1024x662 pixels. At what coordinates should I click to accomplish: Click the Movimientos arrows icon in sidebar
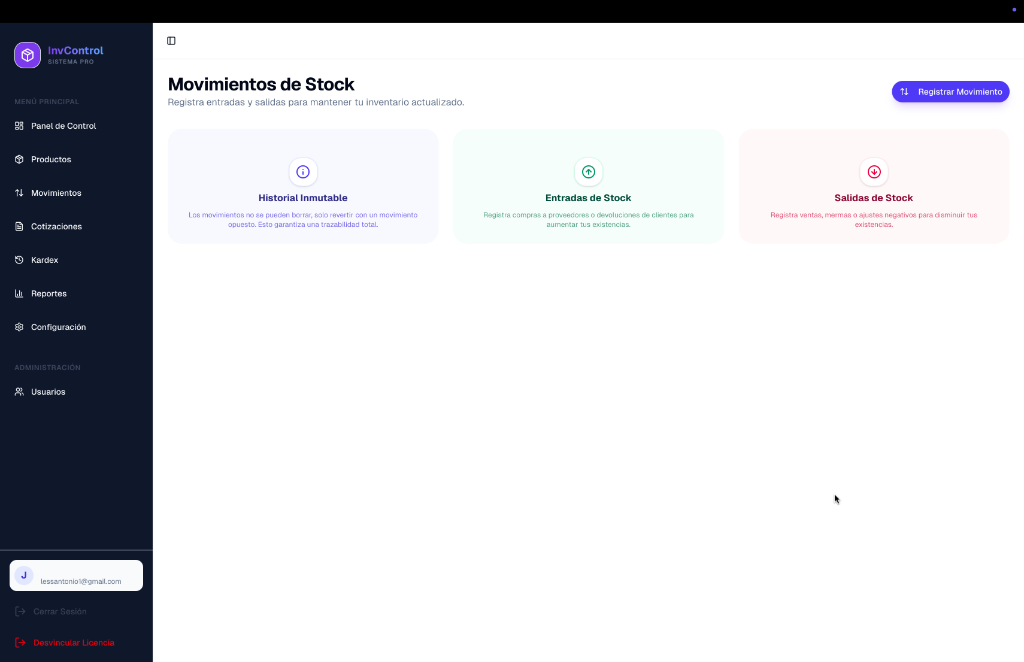tap(19, 193)
